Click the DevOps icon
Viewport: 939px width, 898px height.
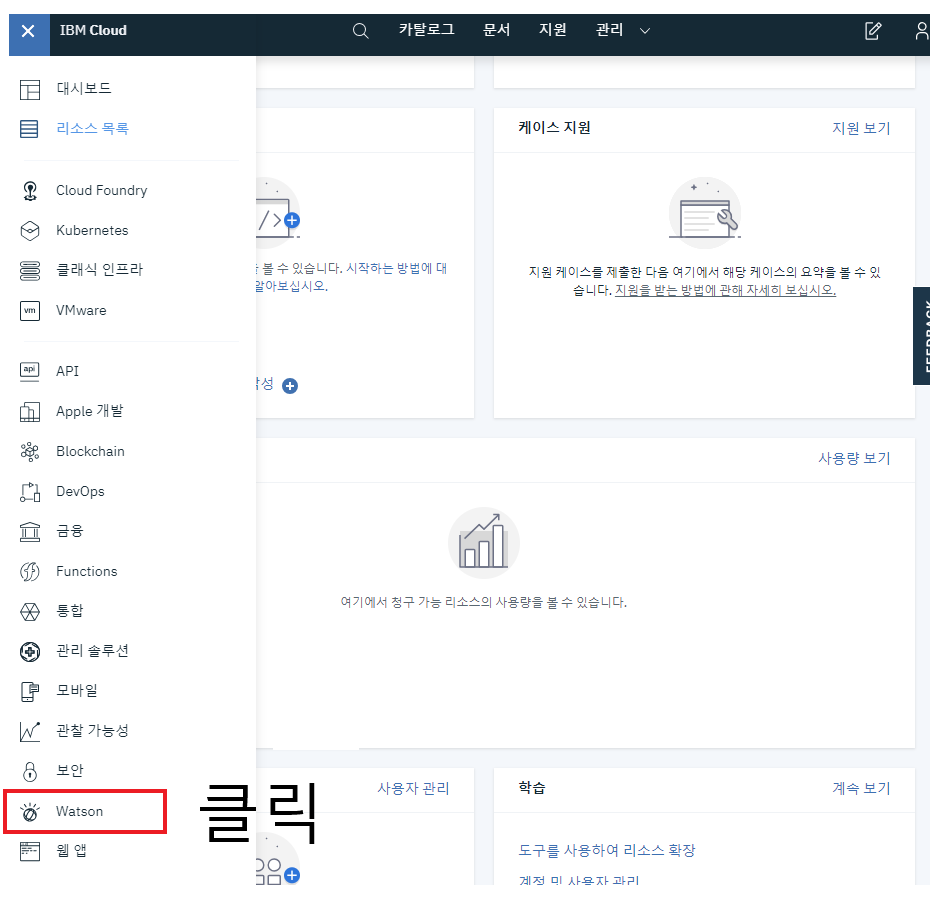click(x=30, y=492)
